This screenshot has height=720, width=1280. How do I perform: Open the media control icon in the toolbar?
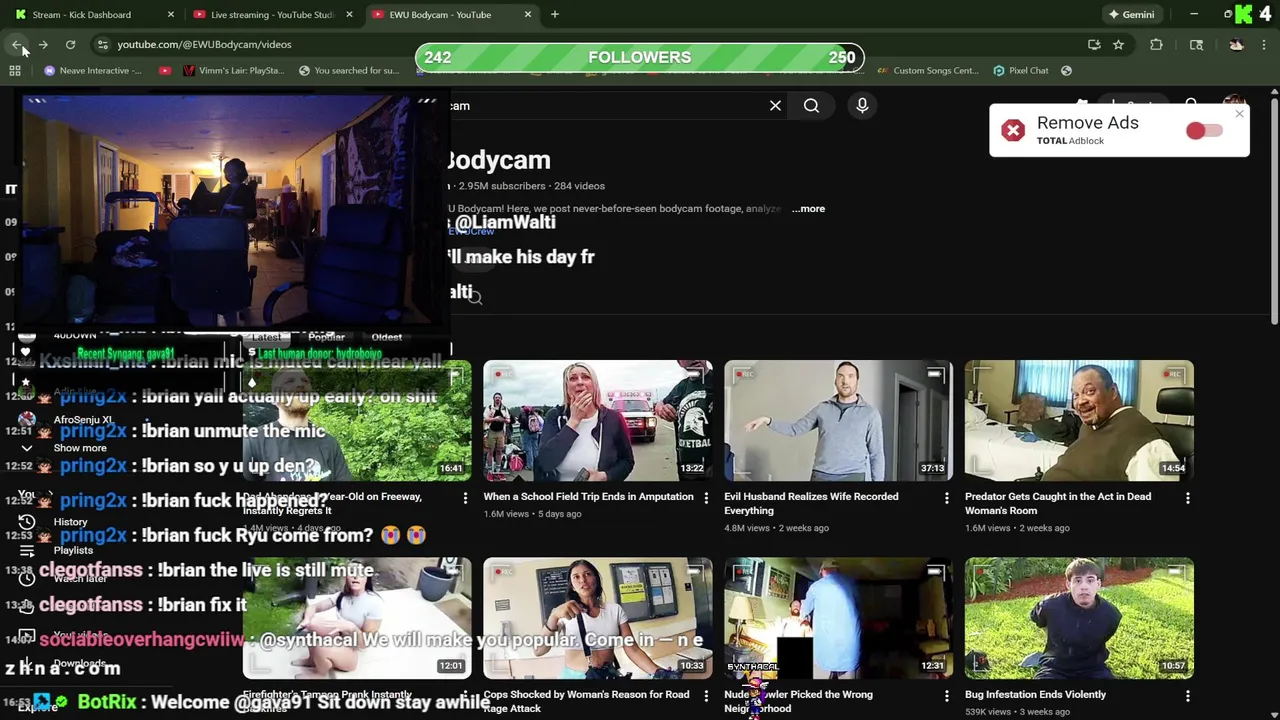point(1196,44)
